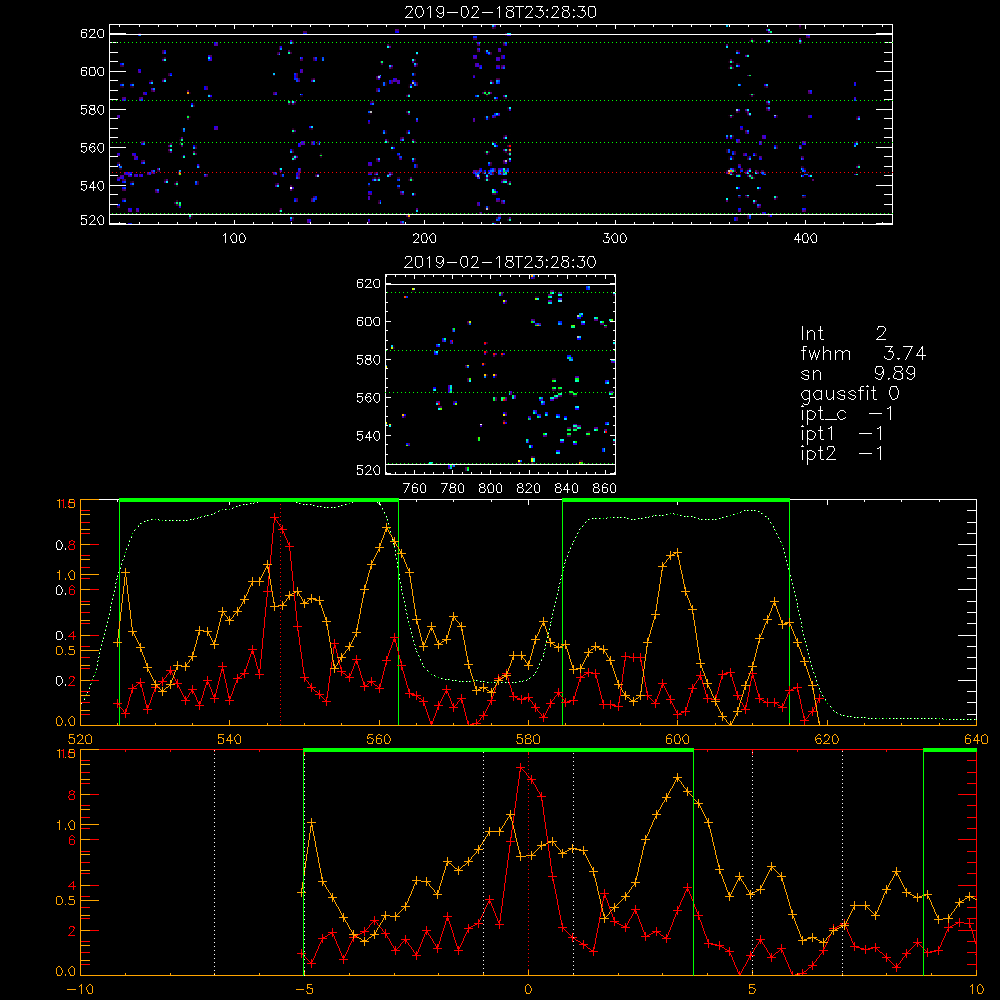The width and height of the screenshot is (1000, 1000).
Task: Click the red curve's highest peak in lower profile plot
Action: point(521,768)
